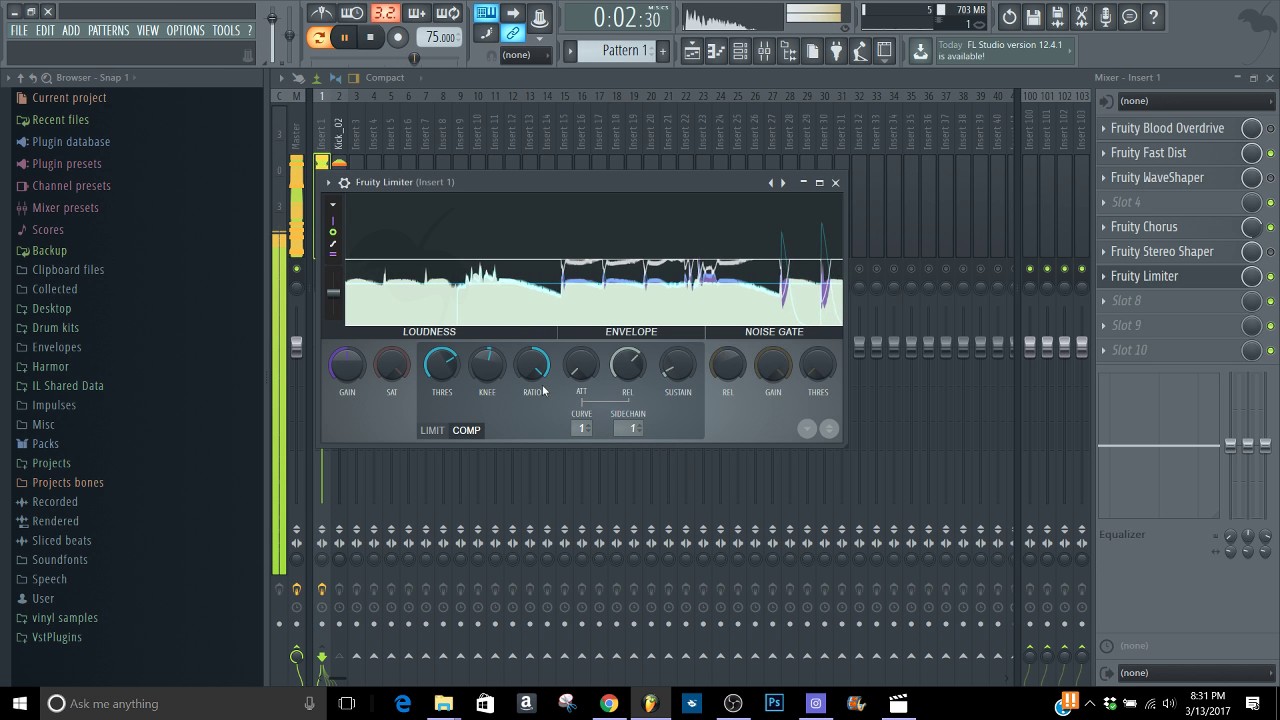Open the PATTERNS menu
This screenshot has width=1280, height=720.
(x=108, y=31)
